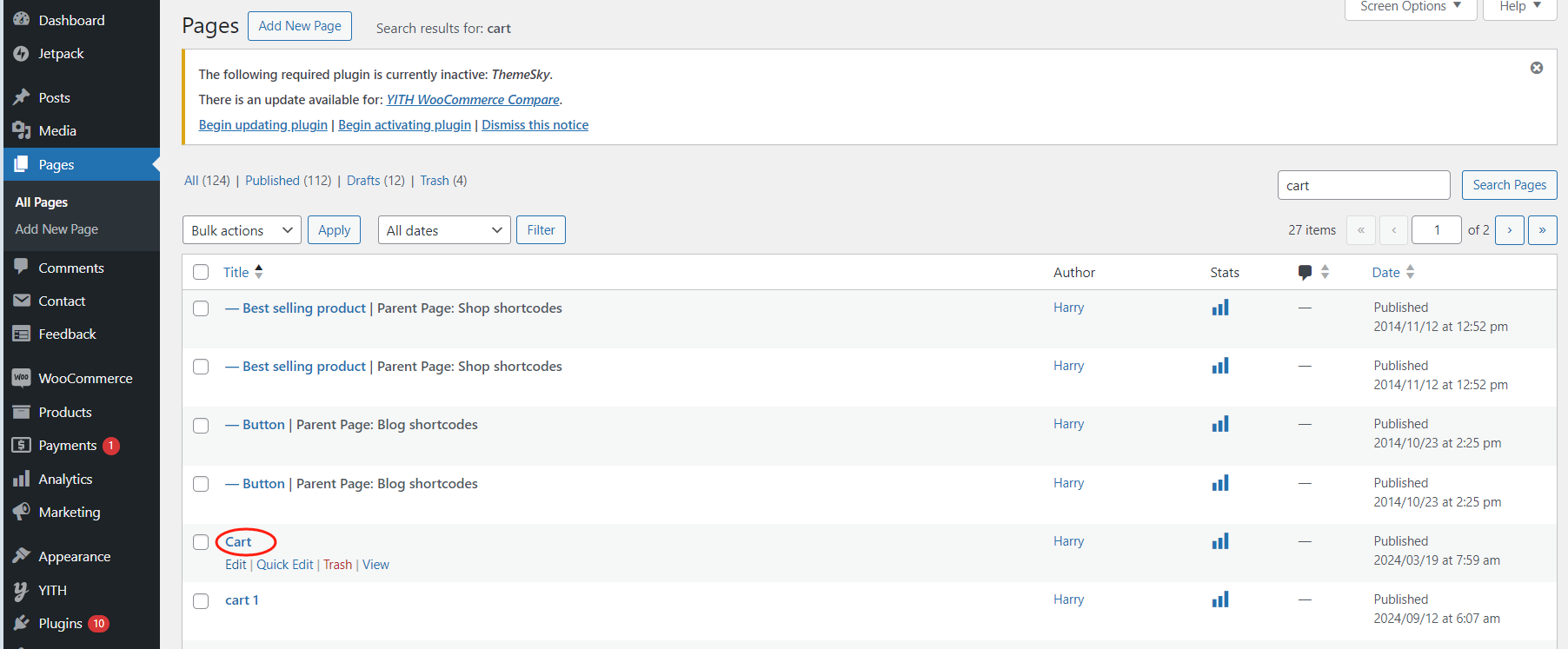Viewport: 1568px width, 649px height.
Task: Open the Media library icon
Action: pyautogui.click(x=22, y=131)
